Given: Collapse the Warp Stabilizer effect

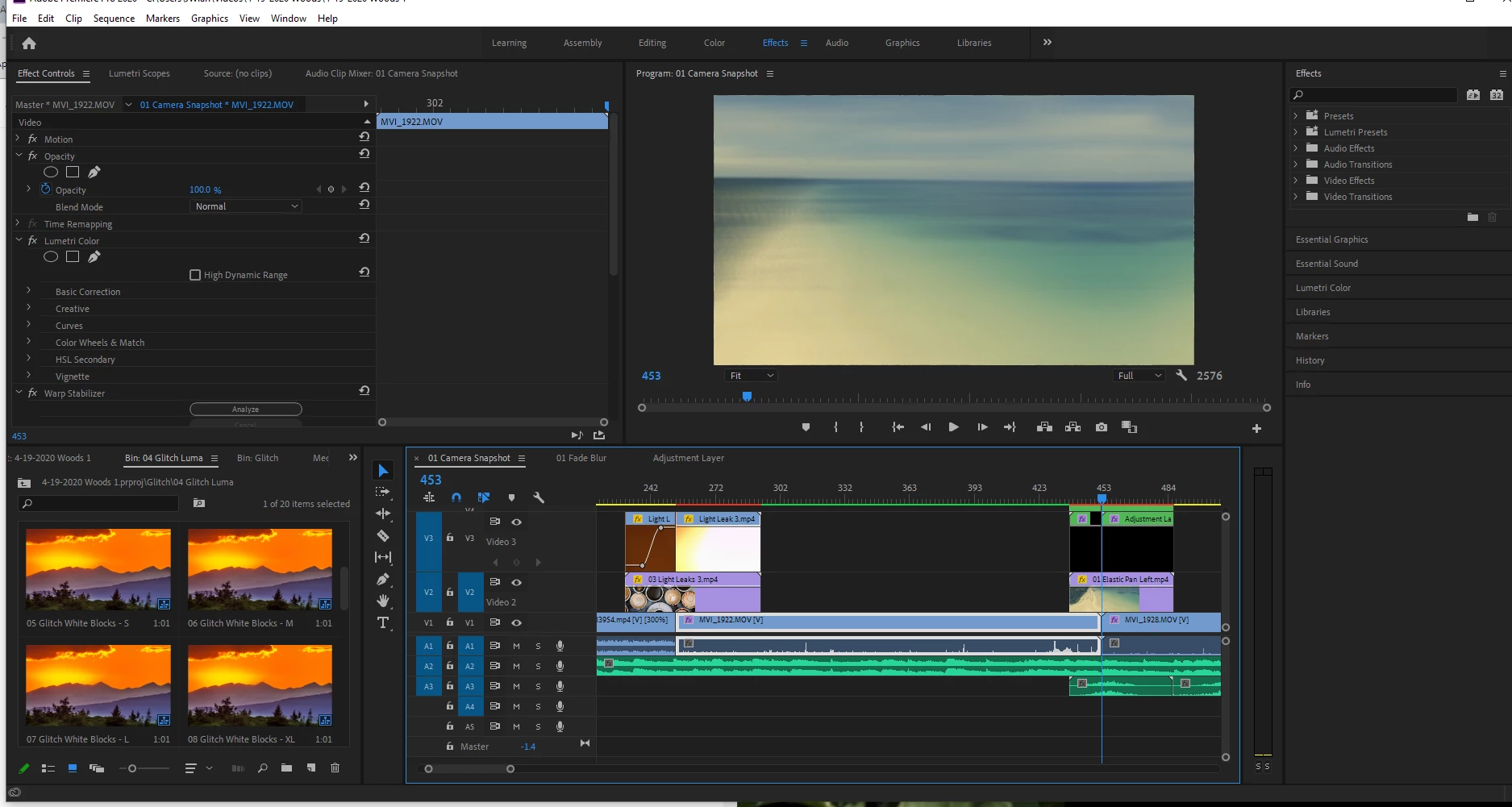Looking at the screenshot, I should [x=19, y=393].
